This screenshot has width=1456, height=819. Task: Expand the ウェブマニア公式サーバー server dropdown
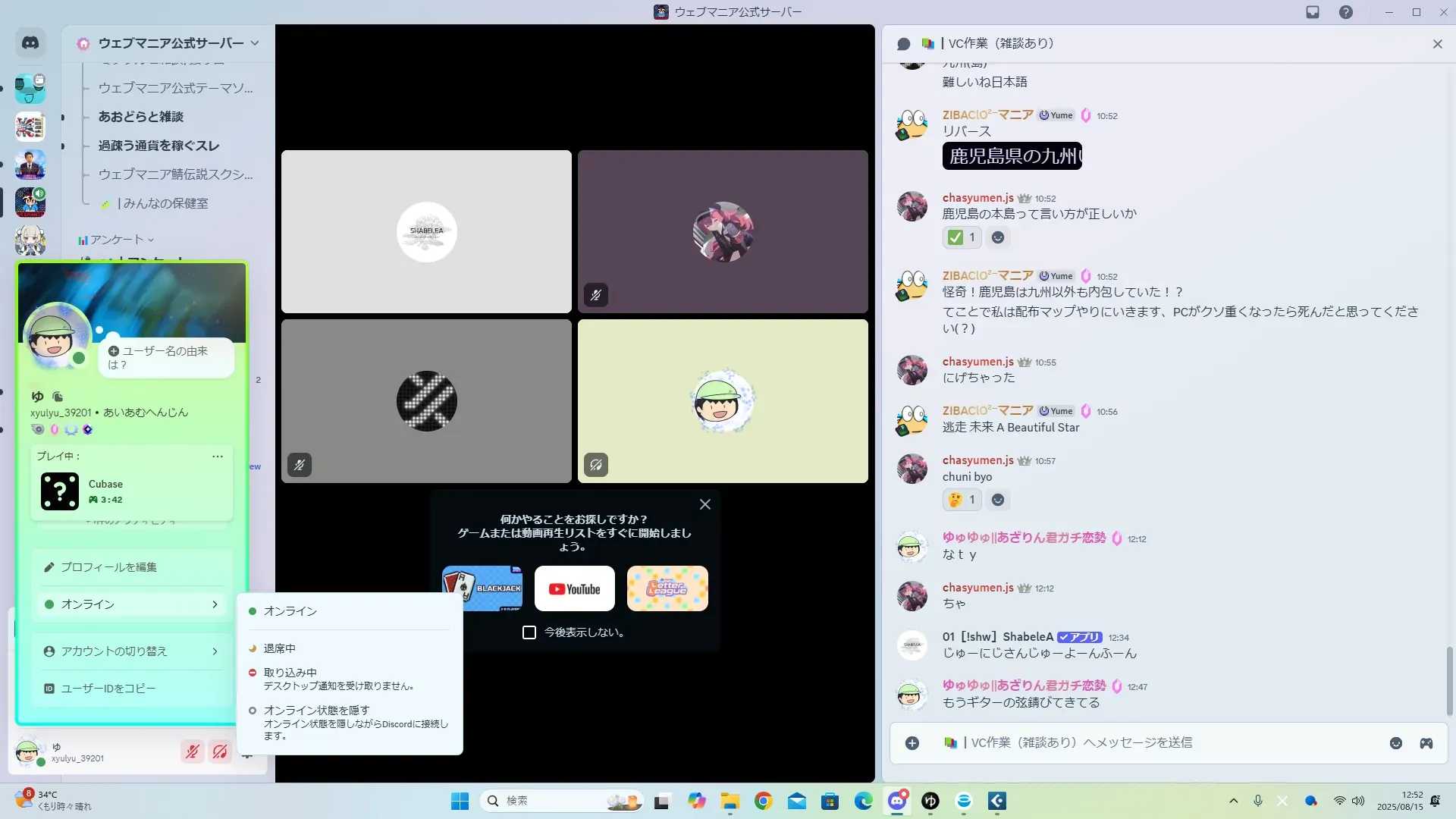pos(255,43)
